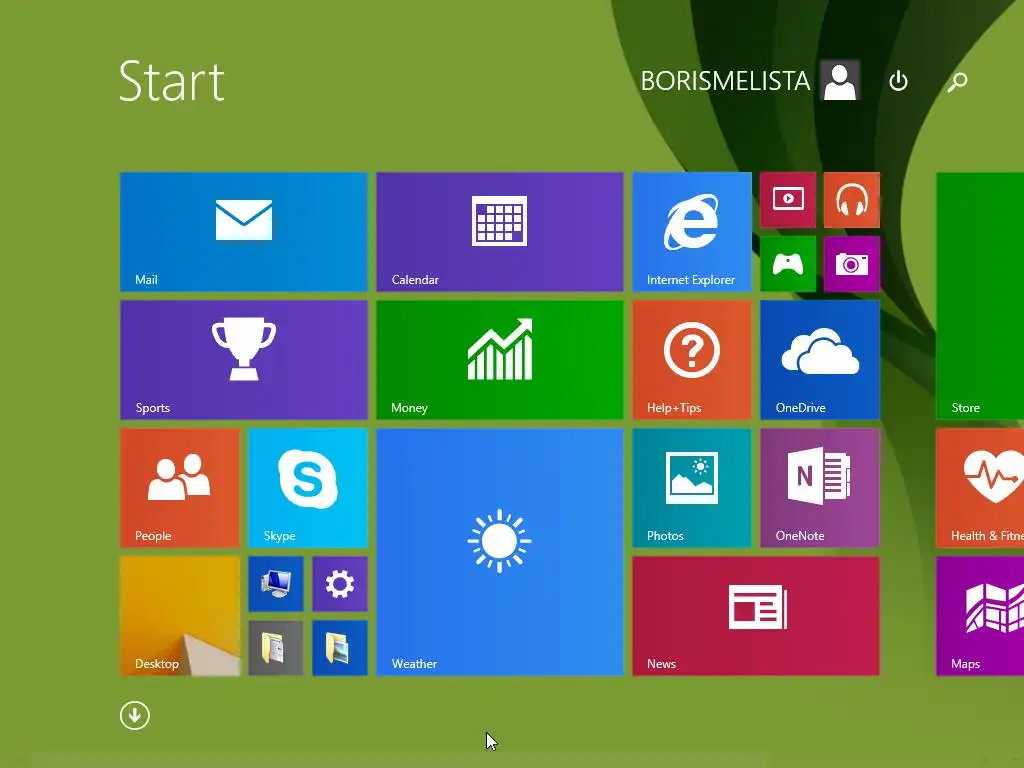Click the power options button
Screen dimensions: 1024x768
tap(898, 81)
